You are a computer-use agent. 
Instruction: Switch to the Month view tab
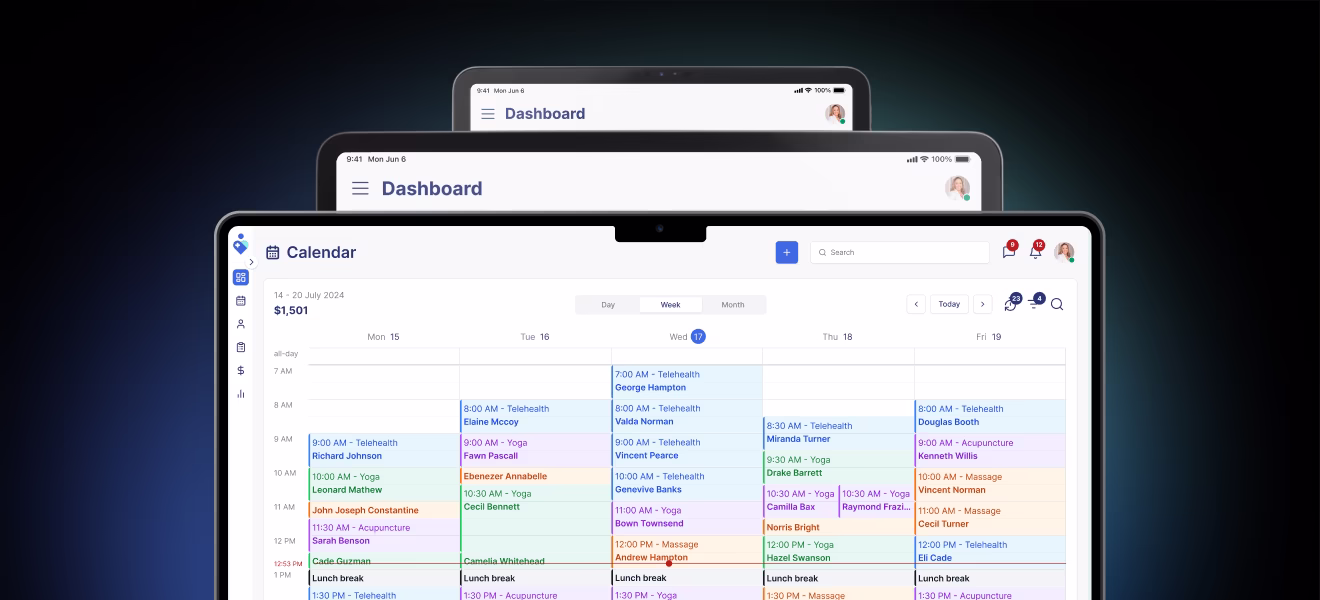point(732,305)
